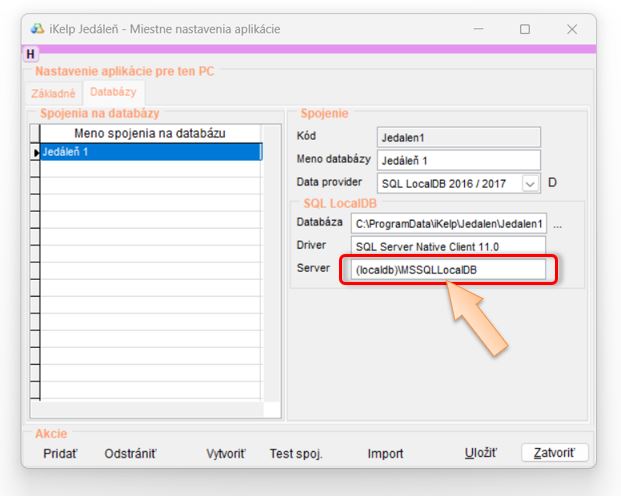Click the Driver text field

[x=448, y=246]
